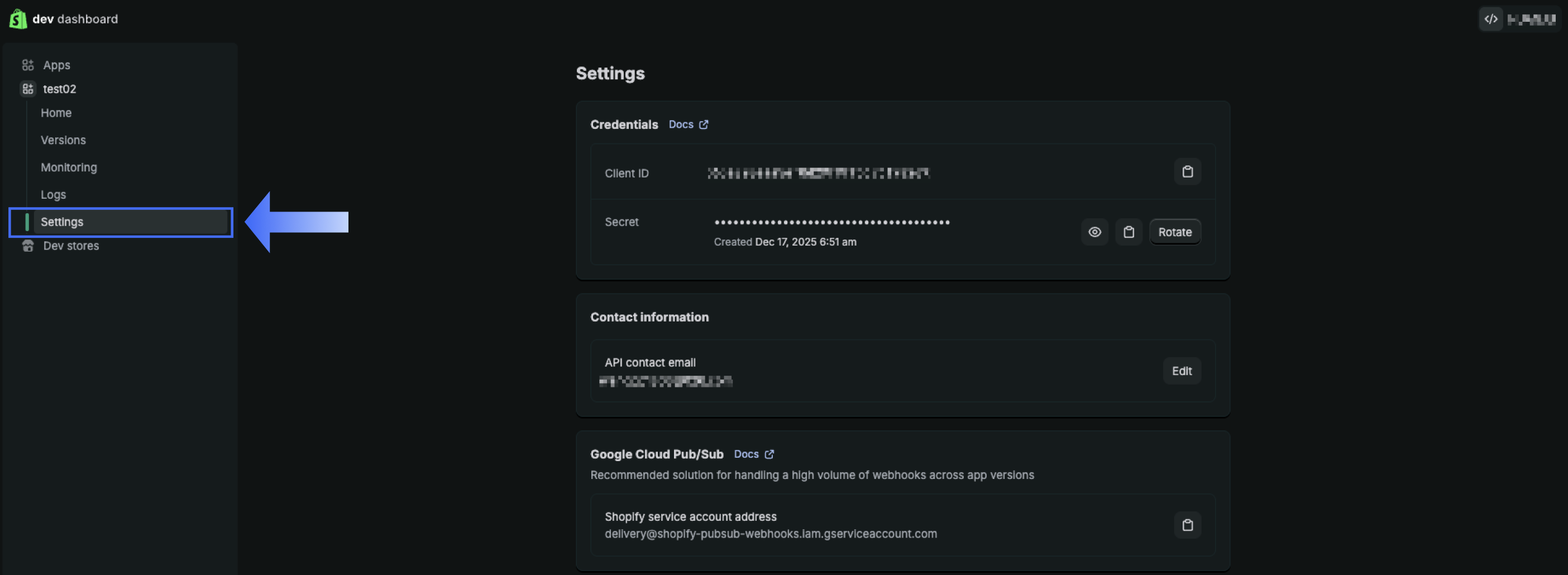Open the Versions page
1568x575 pixels.
tap(63, 141)
